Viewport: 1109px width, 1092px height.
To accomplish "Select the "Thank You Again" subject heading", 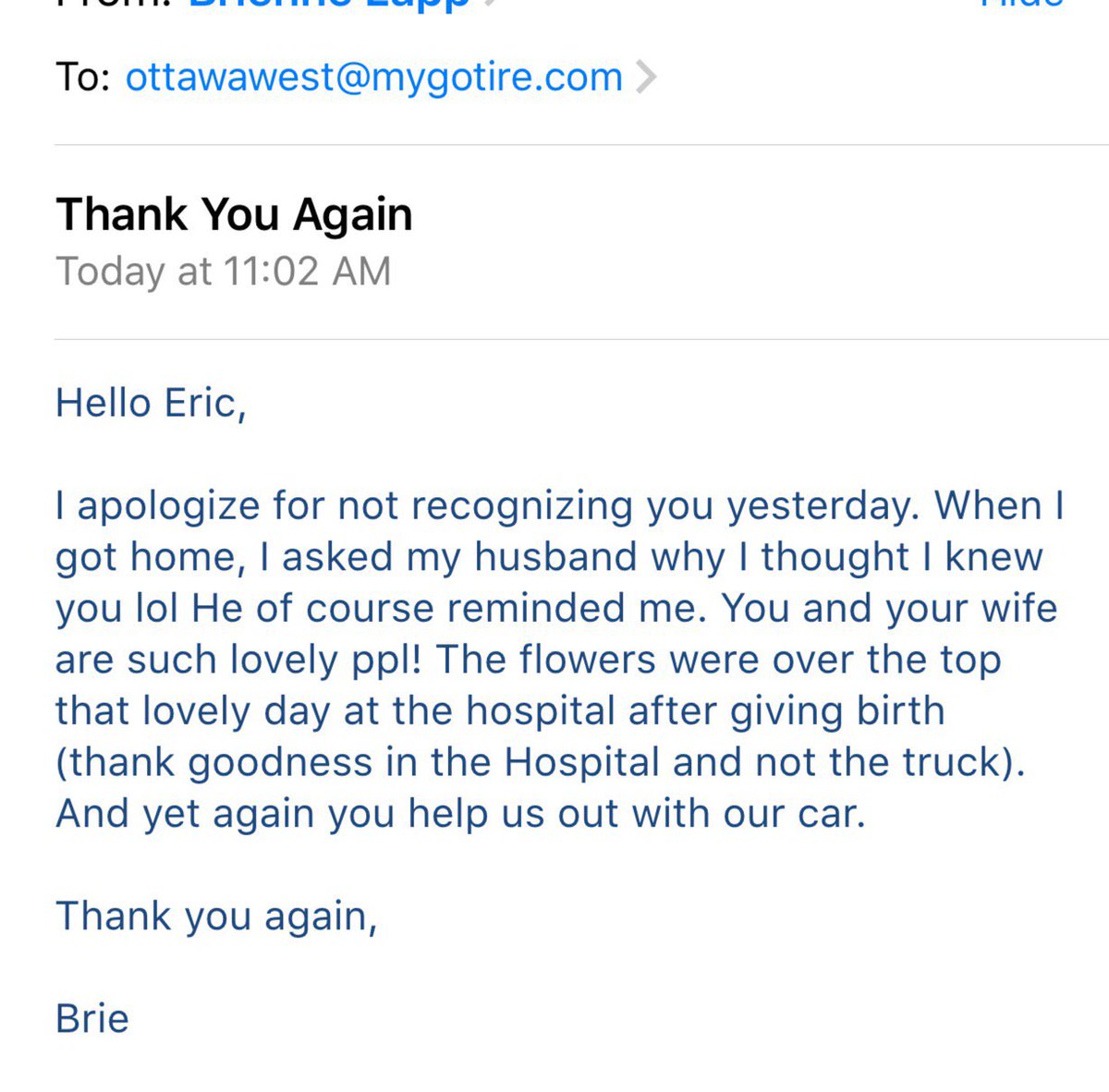I will pyautogui.click(x=235, y=215).
